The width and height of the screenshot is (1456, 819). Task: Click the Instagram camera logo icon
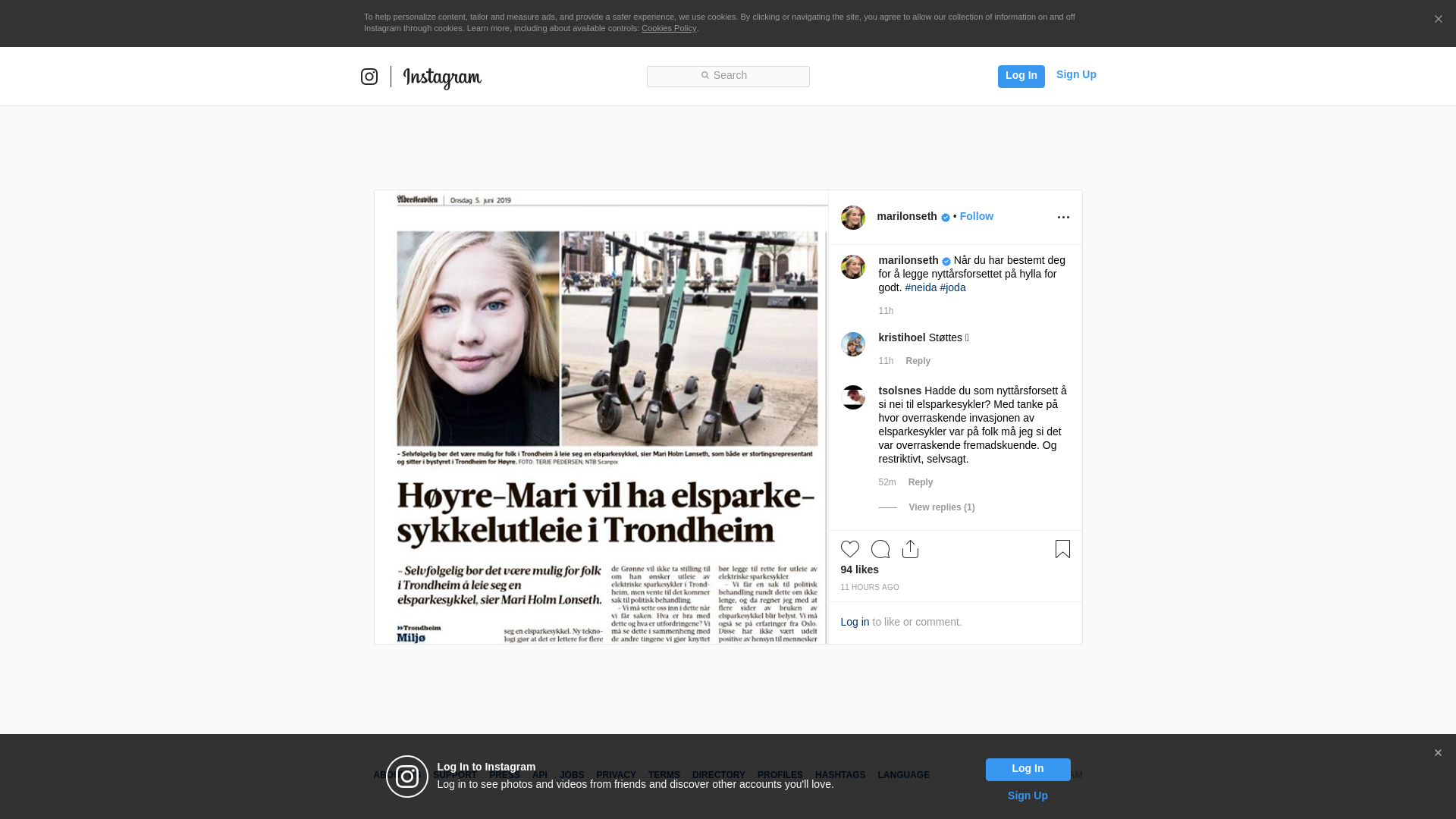(369, 77)
